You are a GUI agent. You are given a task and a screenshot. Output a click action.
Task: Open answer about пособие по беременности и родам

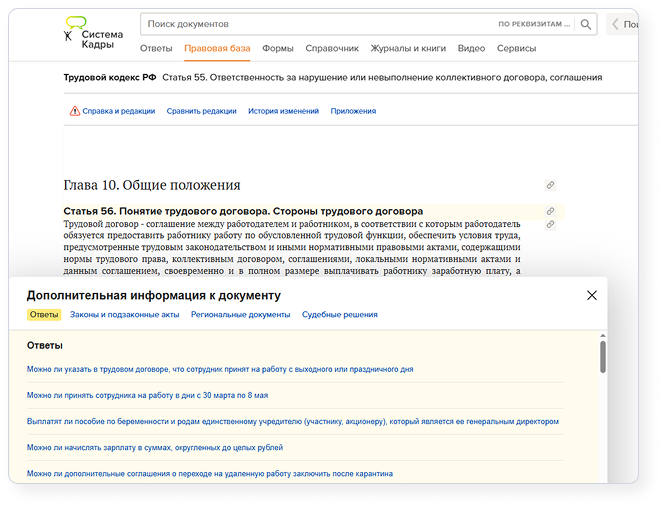[293, 421]
